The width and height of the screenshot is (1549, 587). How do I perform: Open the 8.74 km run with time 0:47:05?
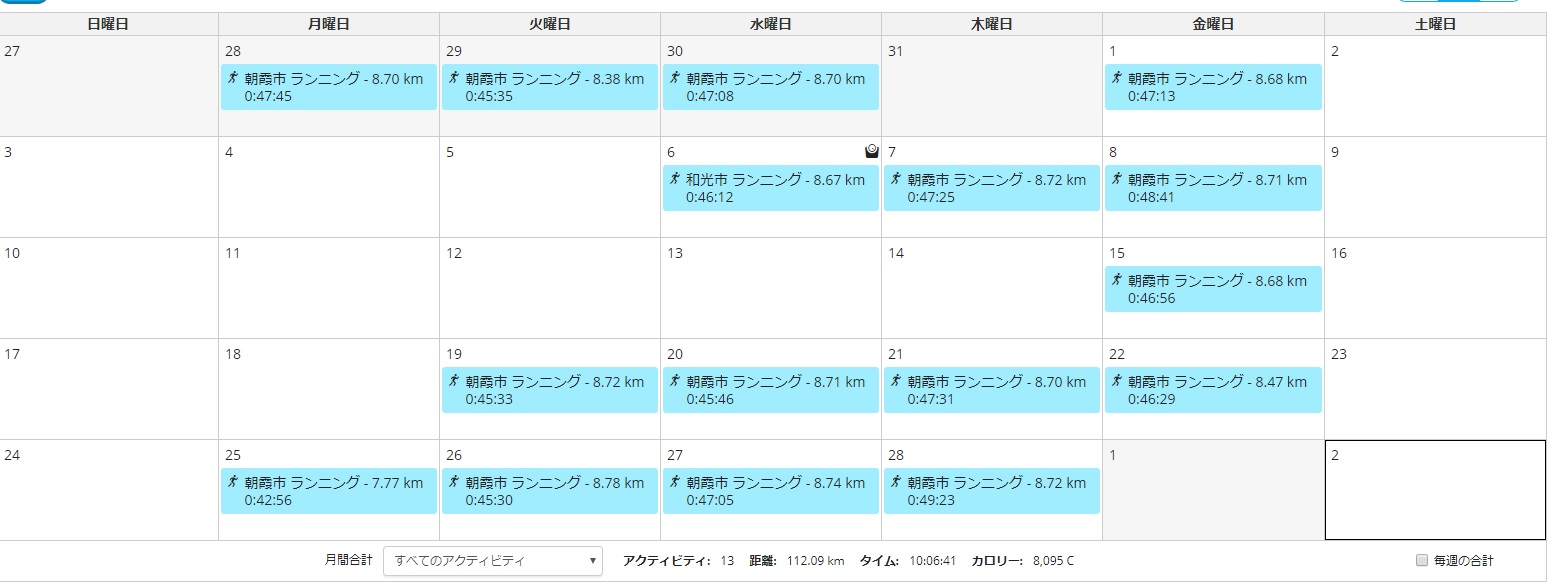[x=771, y=491]
